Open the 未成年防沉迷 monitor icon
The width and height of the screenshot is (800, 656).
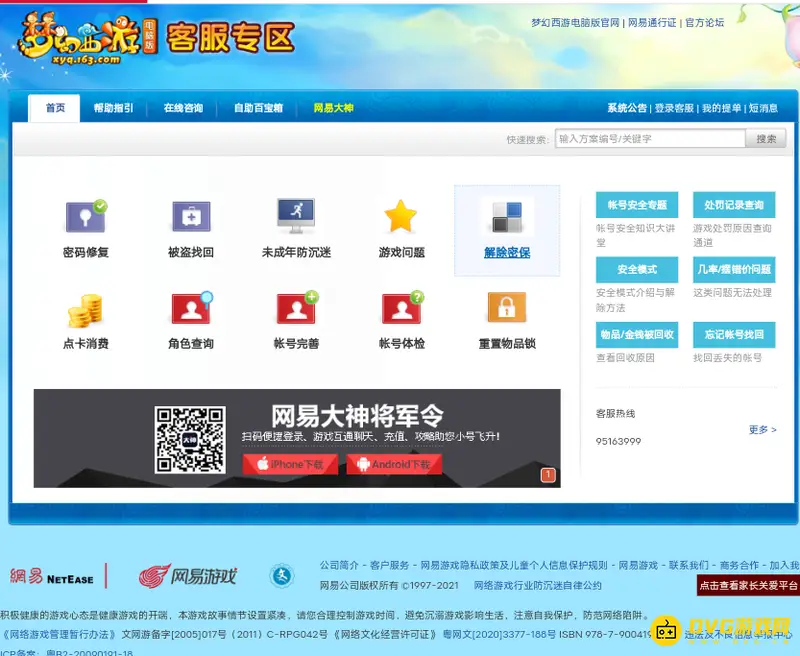pyautogui.click(x=296, y=216)
